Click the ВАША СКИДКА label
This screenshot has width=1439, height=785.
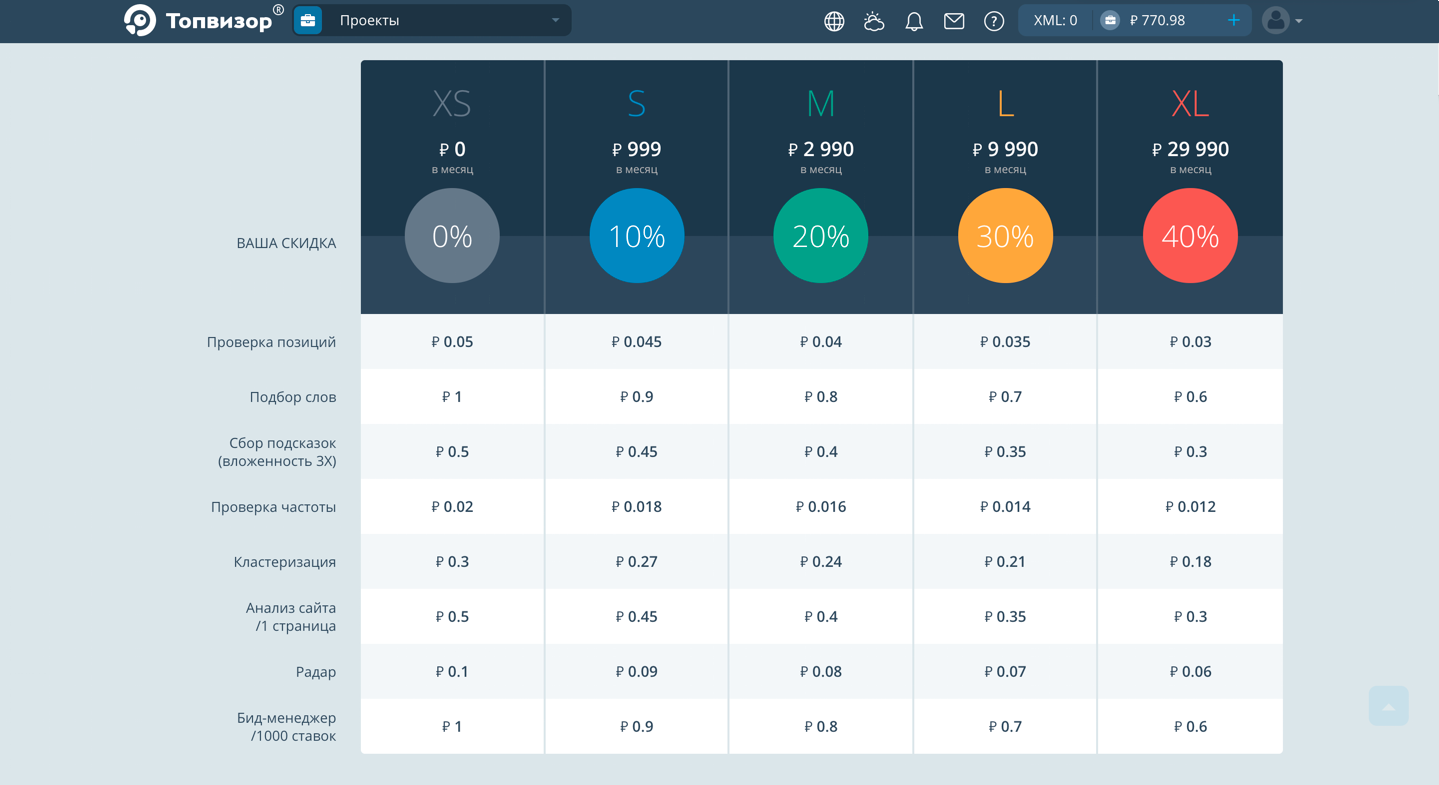(x=286, y=243)
